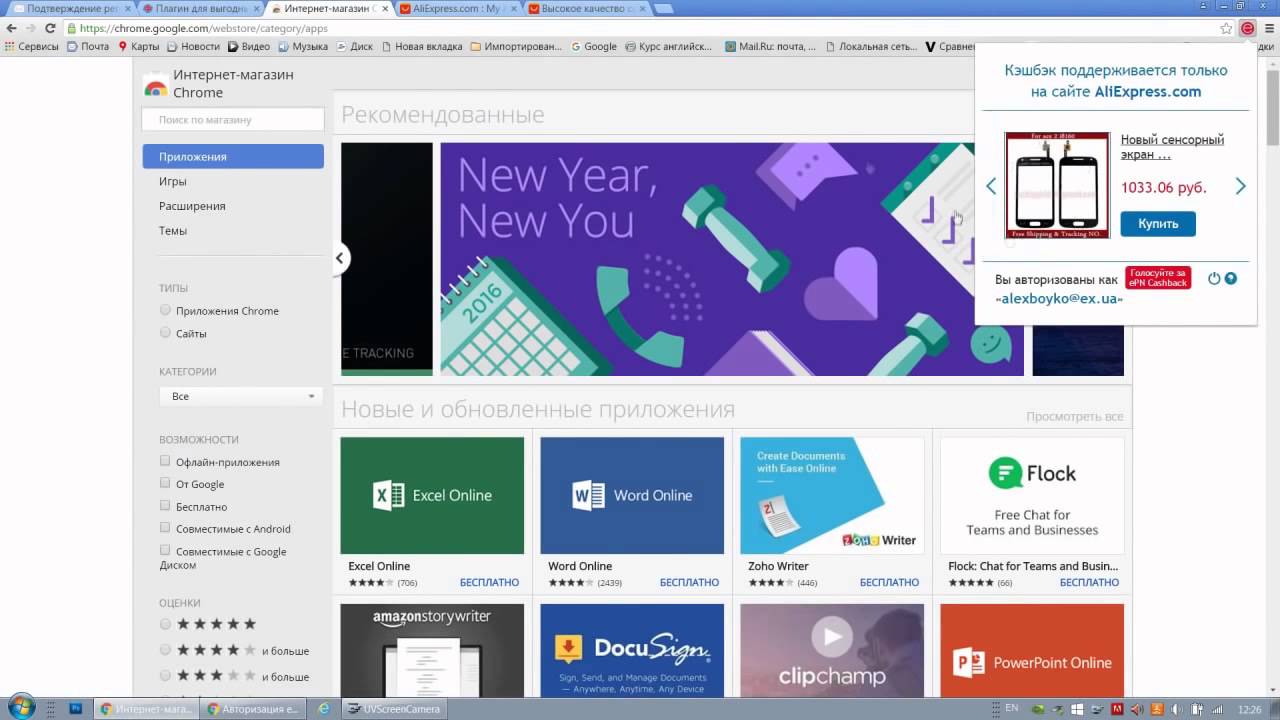Open the PowerPoint Online app tile

(1032, 650)
